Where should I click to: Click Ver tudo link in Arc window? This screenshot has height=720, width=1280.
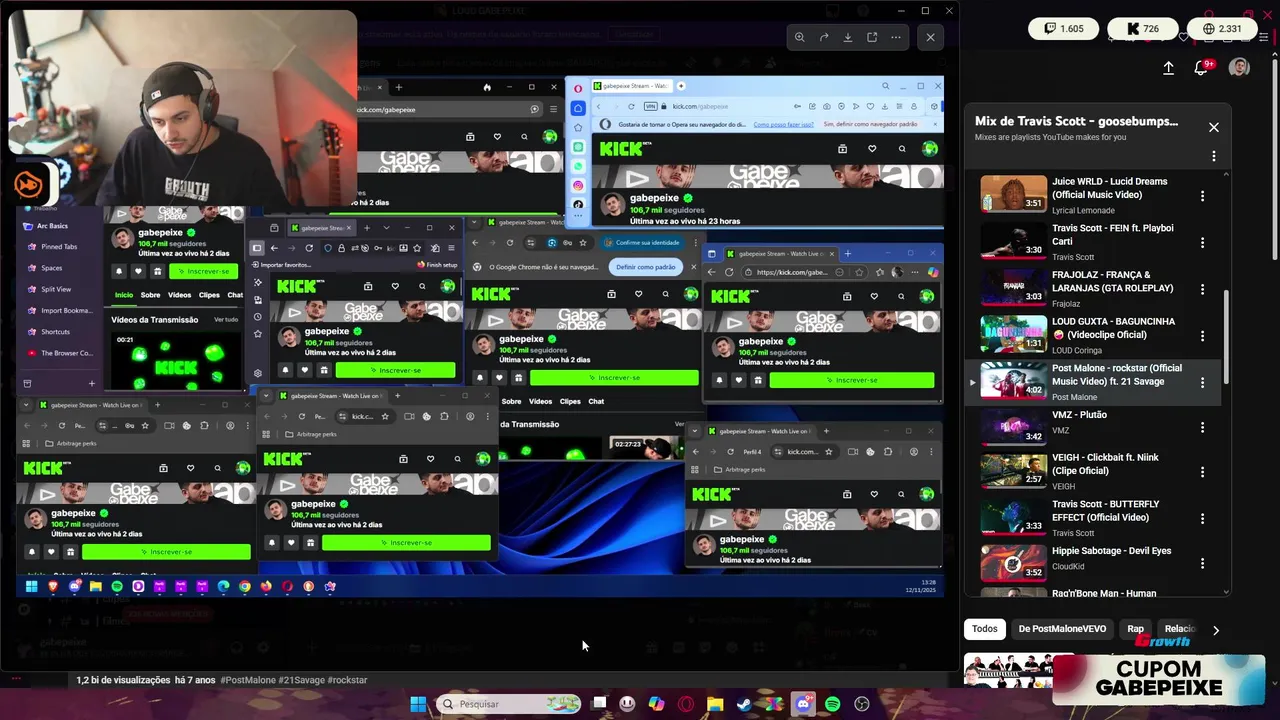[x=226, y=320]
